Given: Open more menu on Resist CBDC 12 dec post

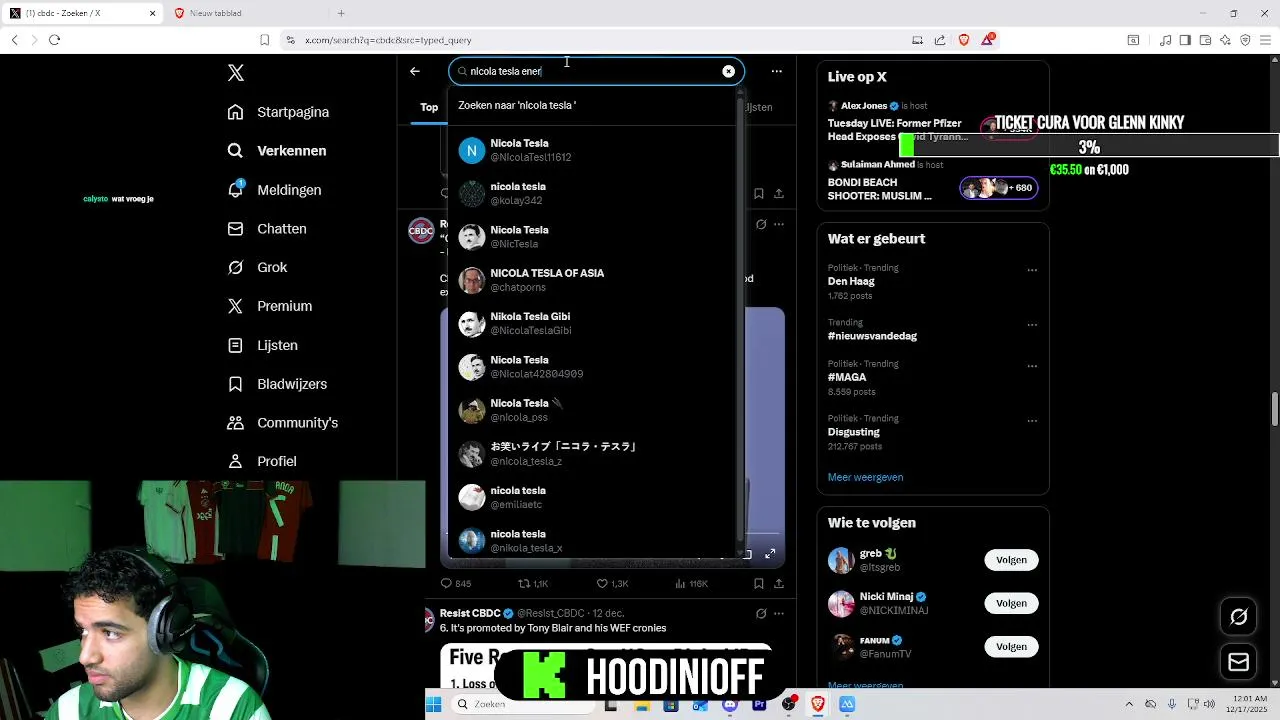Looking at the screenshot, I should tap(778, 614).
